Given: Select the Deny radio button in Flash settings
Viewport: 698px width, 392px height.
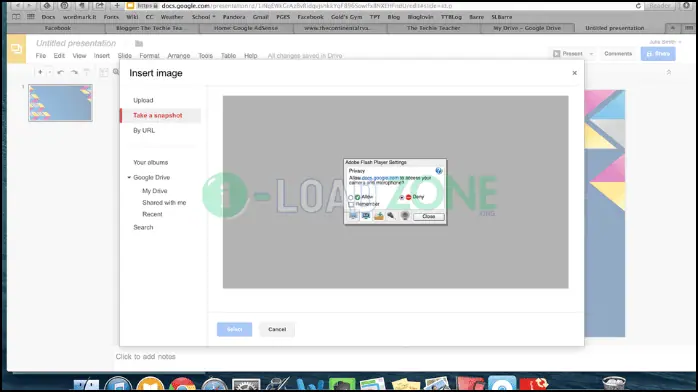Looking at the screenshot, I should pos(402,197).
